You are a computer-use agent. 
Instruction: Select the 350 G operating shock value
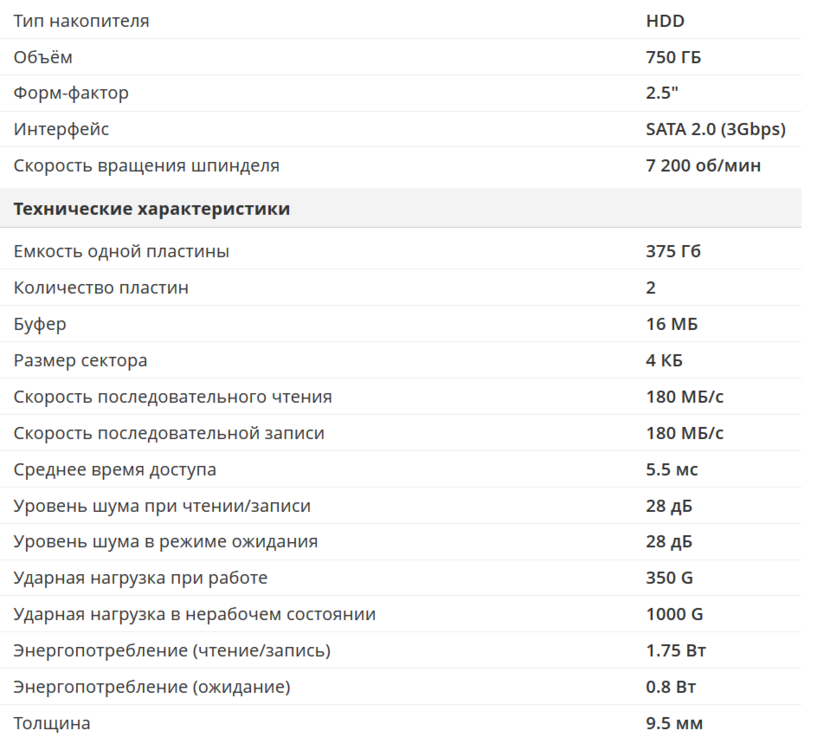pyautogui.click(x=669, y=578)
